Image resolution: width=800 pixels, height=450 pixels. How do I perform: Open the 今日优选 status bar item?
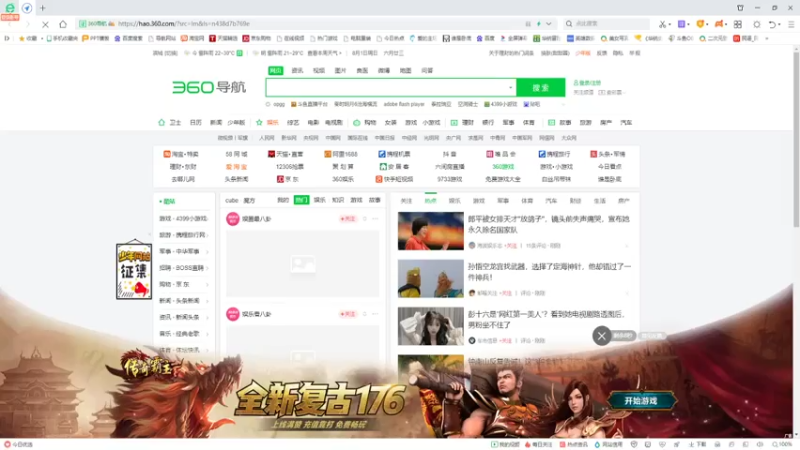point(19,444)
